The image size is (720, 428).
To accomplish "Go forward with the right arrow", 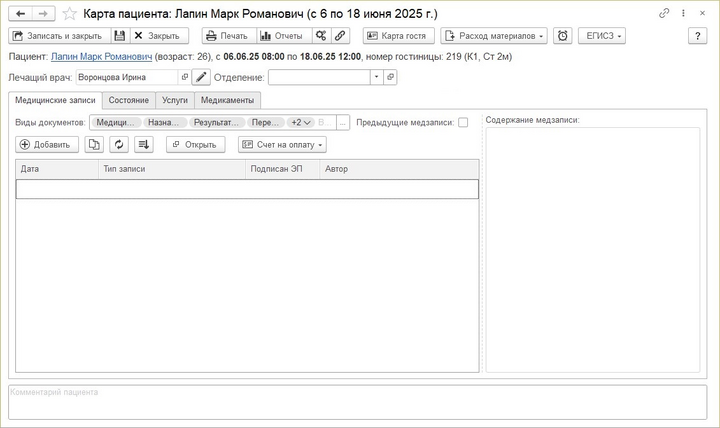I will [43, 14].
